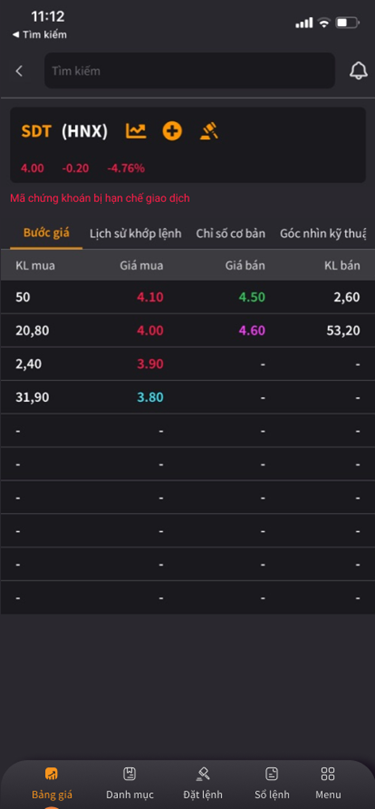Screen dimensions: 375x809
Task: Tap the back arrow beside the search box
Action: 19,71
